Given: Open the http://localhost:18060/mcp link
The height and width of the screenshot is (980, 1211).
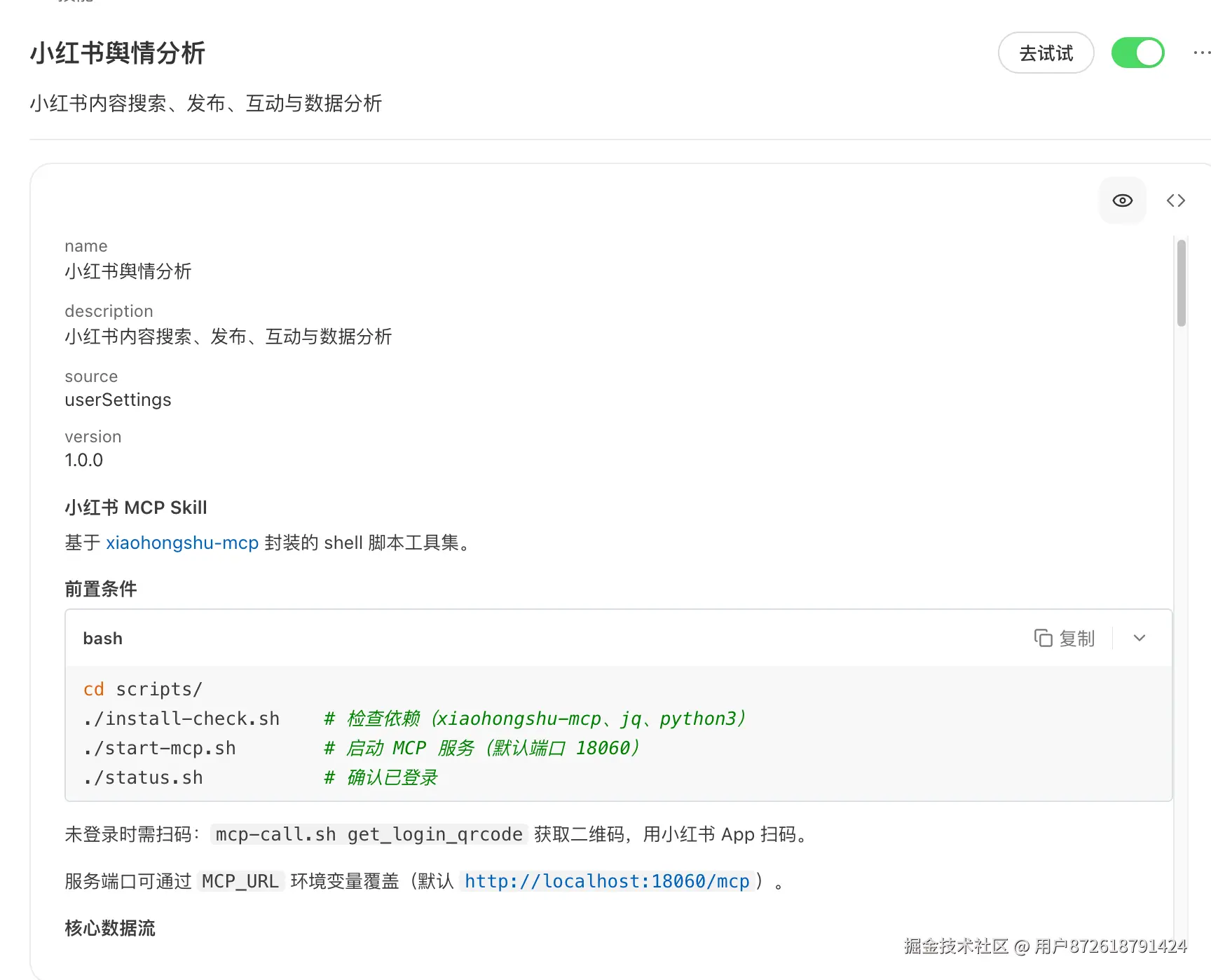Looking at the screenshot, I should pos(607,881).
